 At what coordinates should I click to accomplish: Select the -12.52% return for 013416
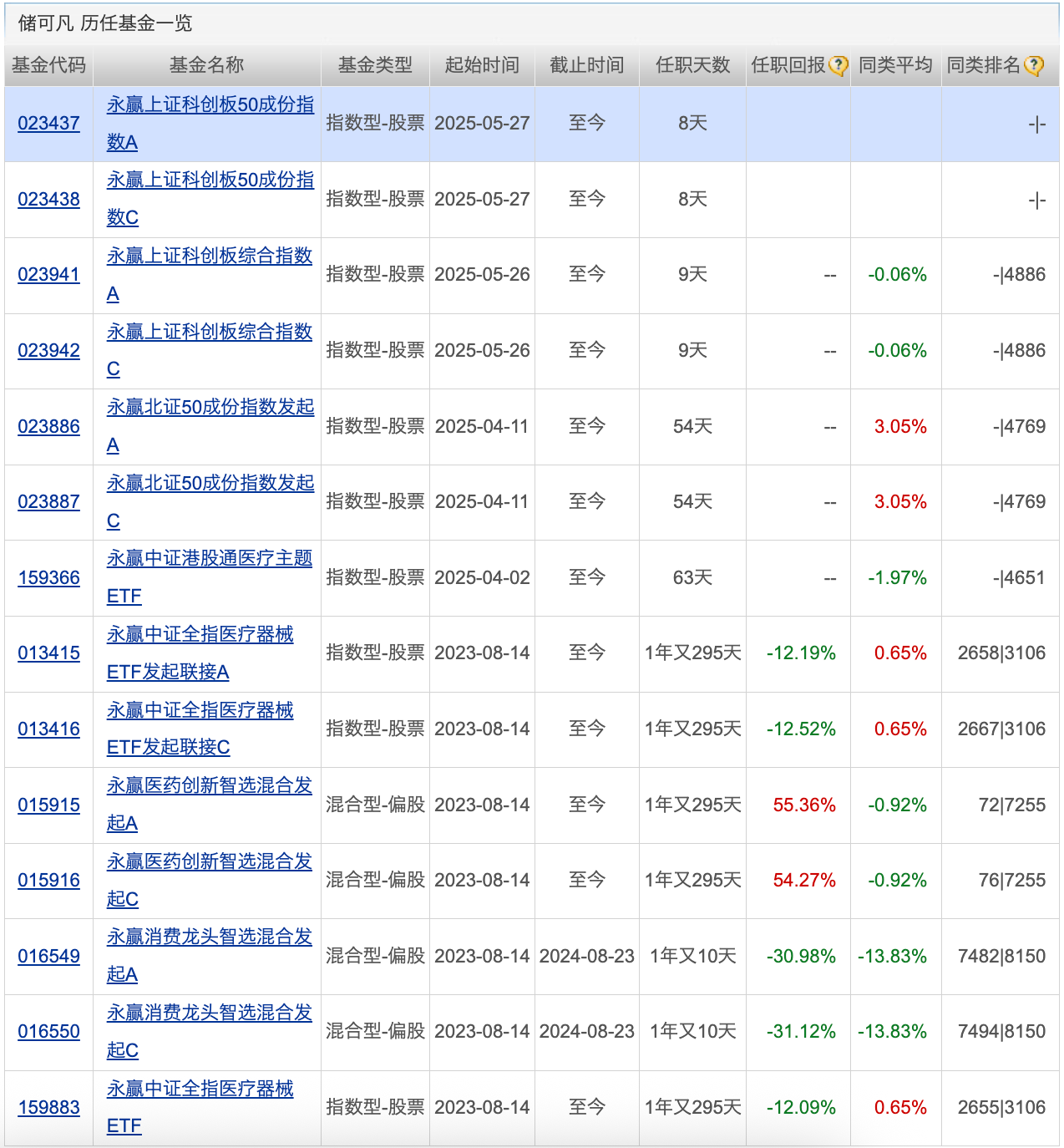(x=801, y=729)
